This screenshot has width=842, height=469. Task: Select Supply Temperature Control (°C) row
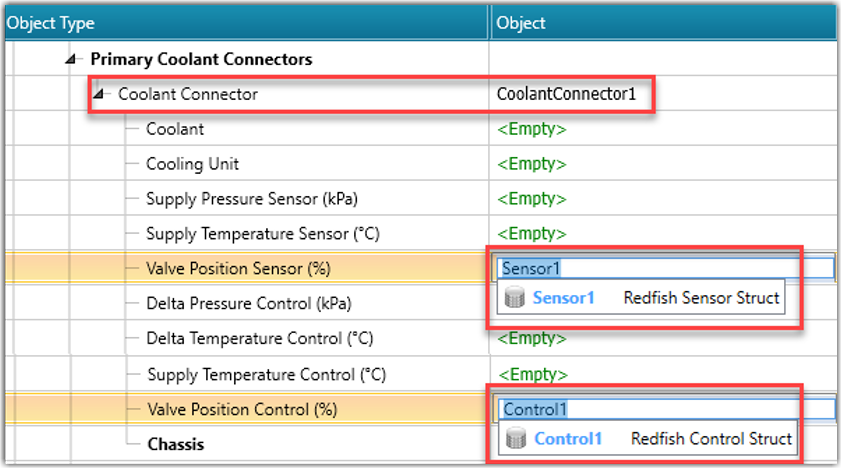point(267,375)
